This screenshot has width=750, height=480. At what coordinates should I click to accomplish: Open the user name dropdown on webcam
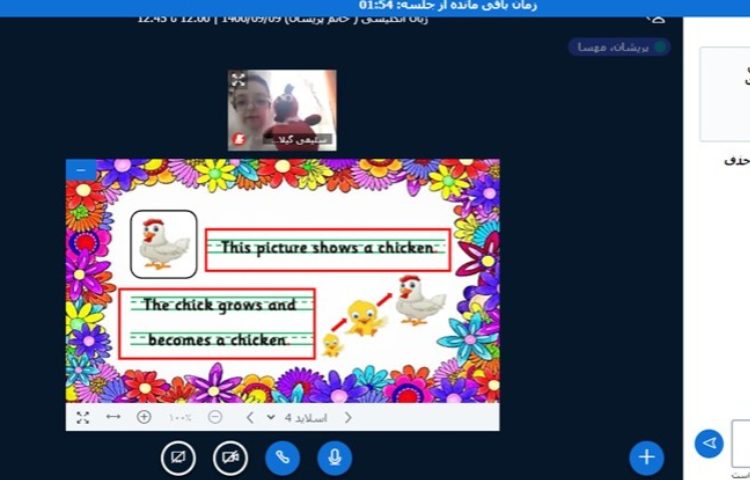pos(297,140)
